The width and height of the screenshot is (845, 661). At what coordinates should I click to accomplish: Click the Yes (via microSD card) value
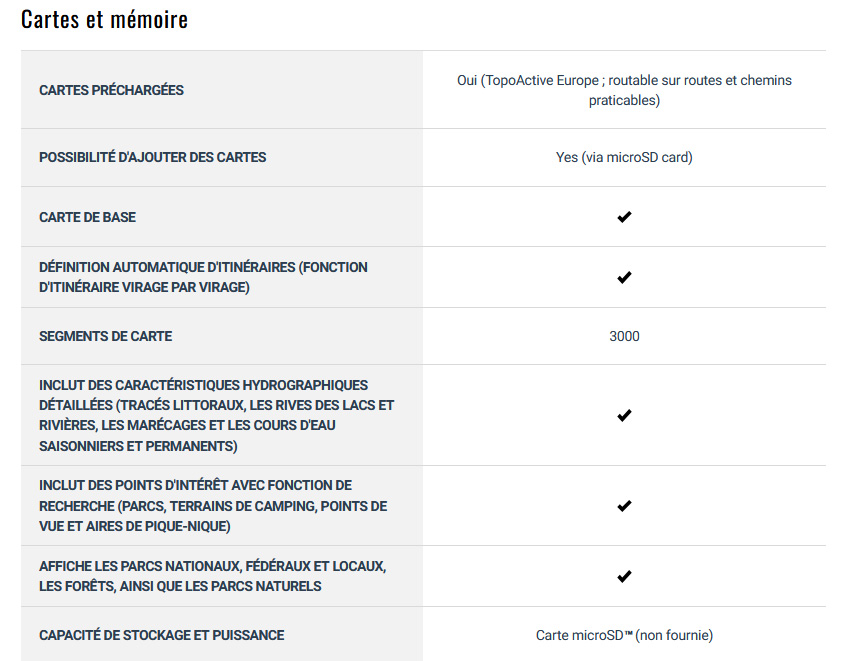(624, 157)
